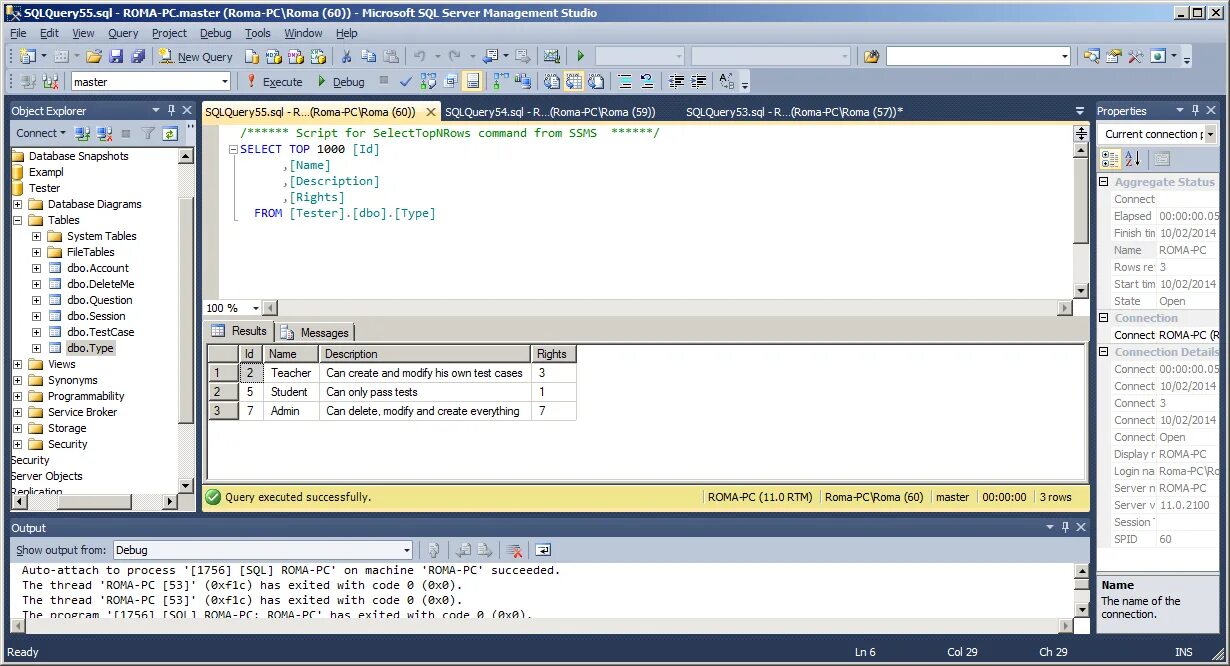Viewport: 1230px width, 666px height.
Task: Click the Student row in query results
Action: pyautogui.click(x=291, y=391)
